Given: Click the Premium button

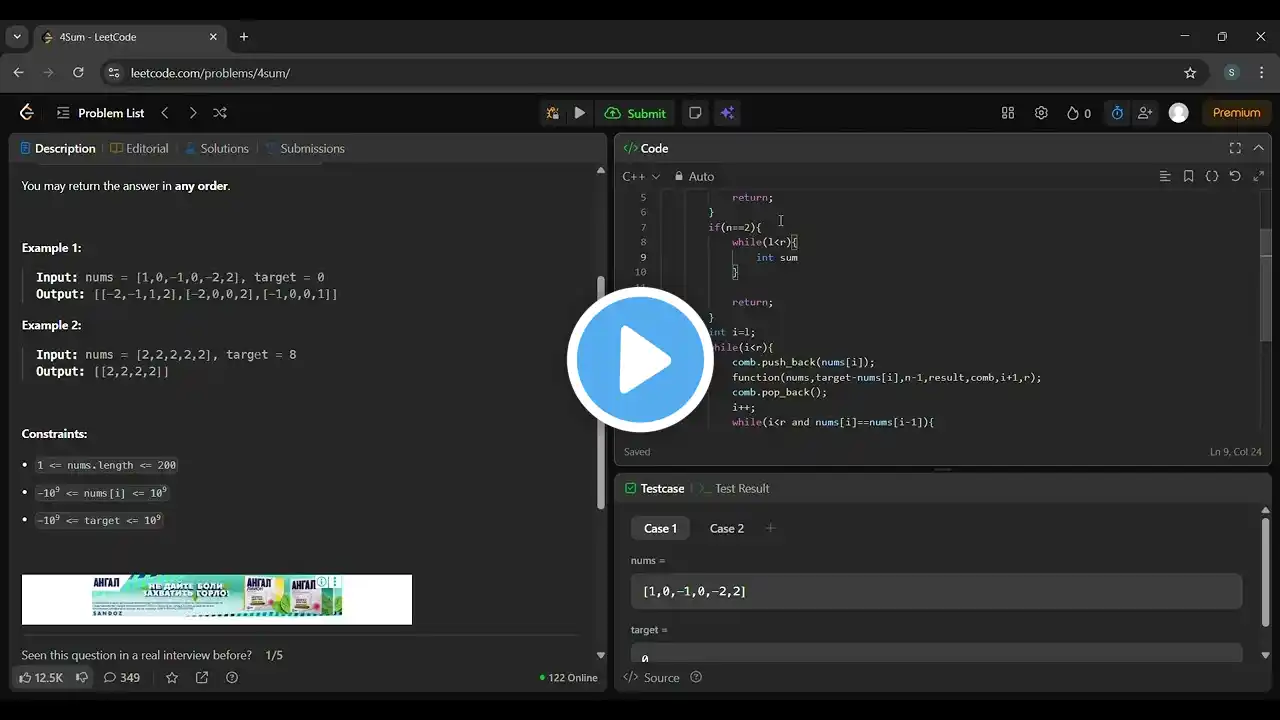Looking at the screenshot, I should (1236, 113).
